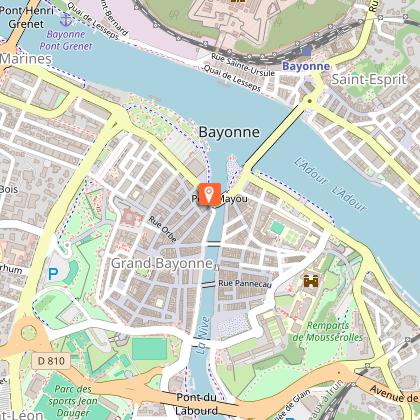The image size is (420, 420).
Task: Click the Rue Pannecau street label
Action: pos(245,284)
